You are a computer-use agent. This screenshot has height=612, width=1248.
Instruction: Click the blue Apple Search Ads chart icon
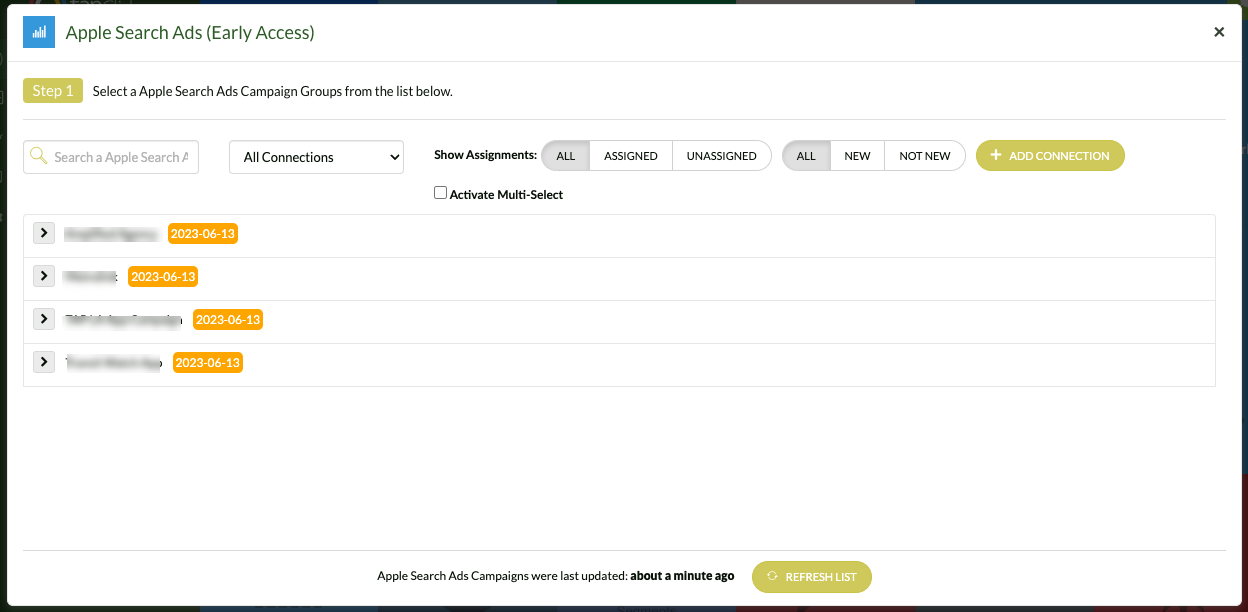39,32
